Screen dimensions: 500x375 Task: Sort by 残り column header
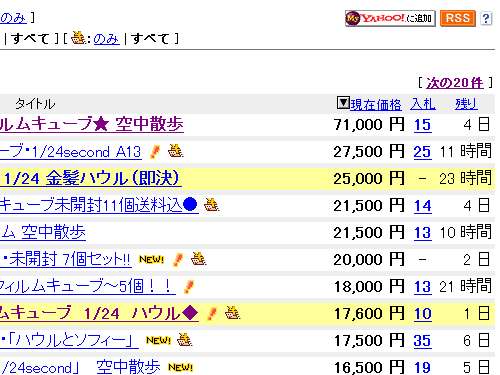click(x=466, y=104)
